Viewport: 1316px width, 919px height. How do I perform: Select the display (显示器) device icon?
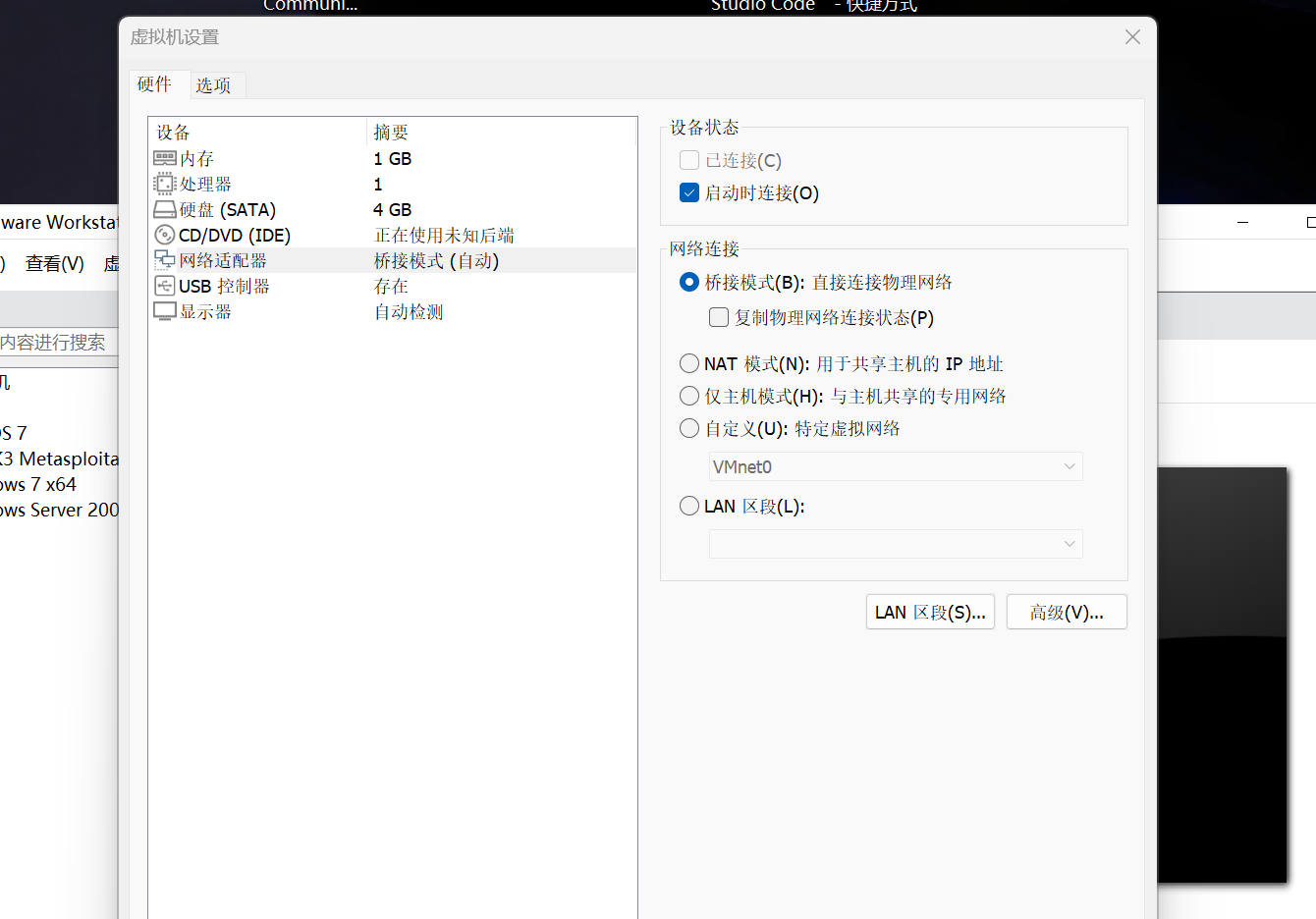[165, 311]
